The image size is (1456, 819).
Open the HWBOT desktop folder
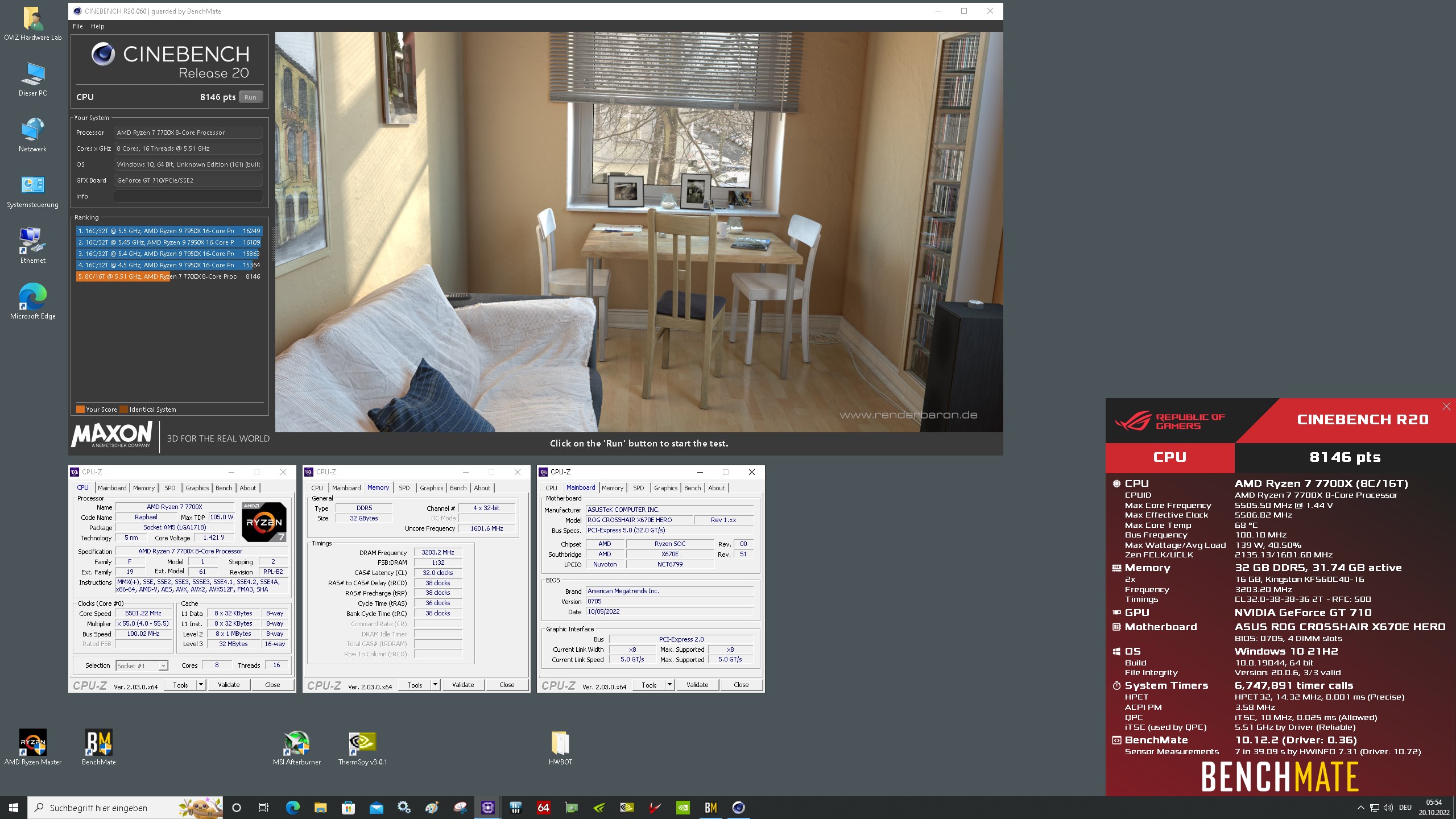pyautogui.click(x=560, y=747)
